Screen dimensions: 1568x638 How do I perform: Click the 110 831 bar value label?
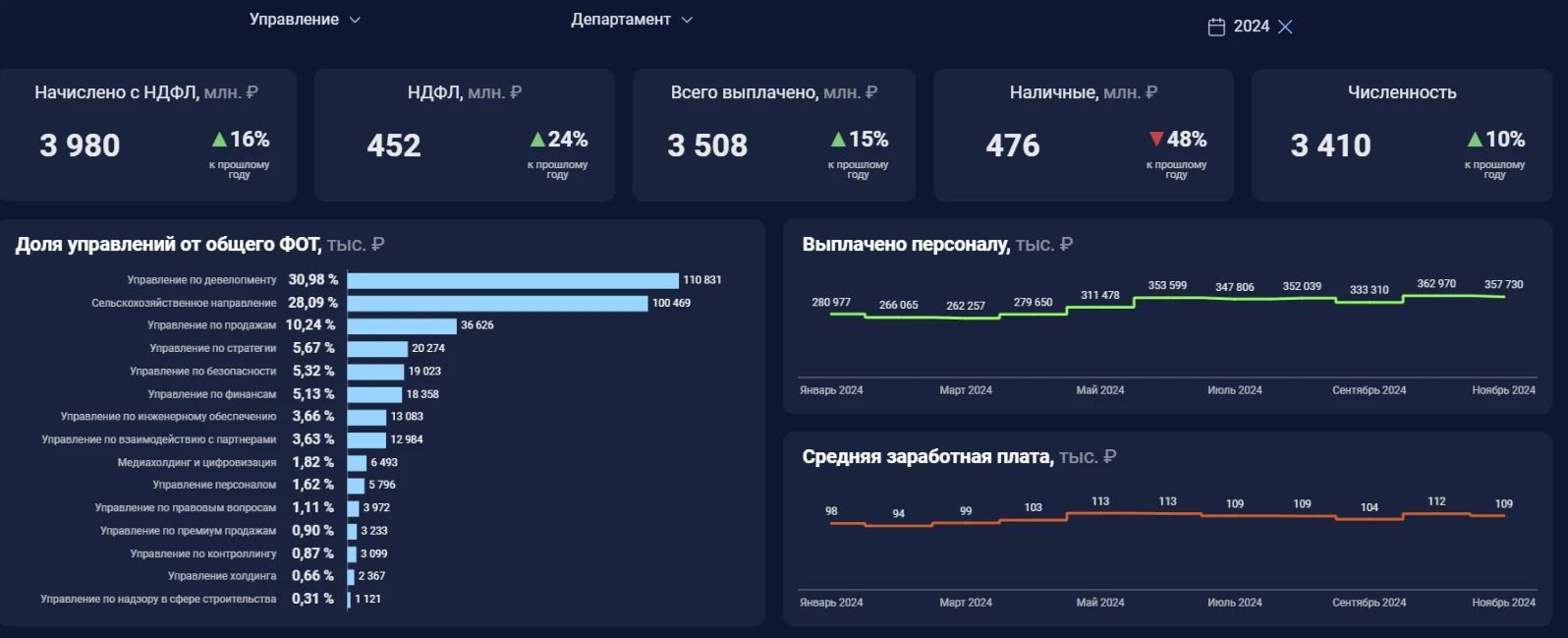tap(702, 280)
